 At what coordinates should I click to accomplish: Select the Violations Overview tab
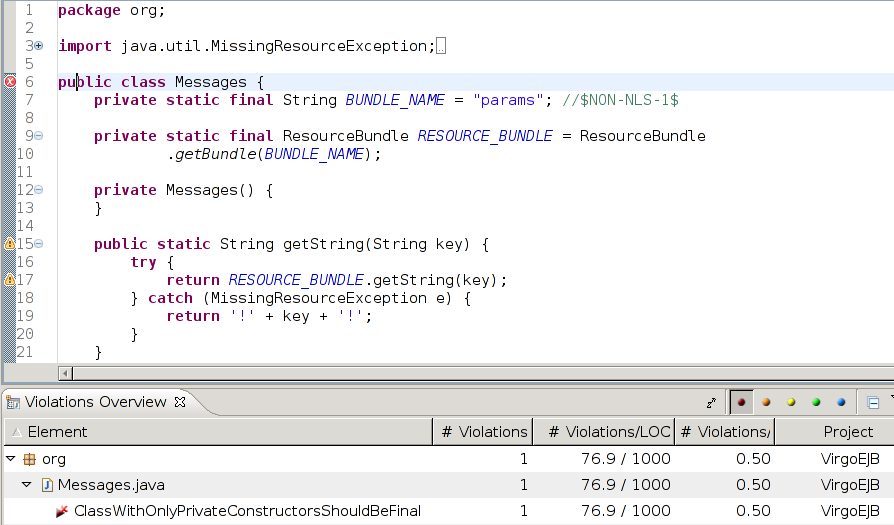(95, 402)
